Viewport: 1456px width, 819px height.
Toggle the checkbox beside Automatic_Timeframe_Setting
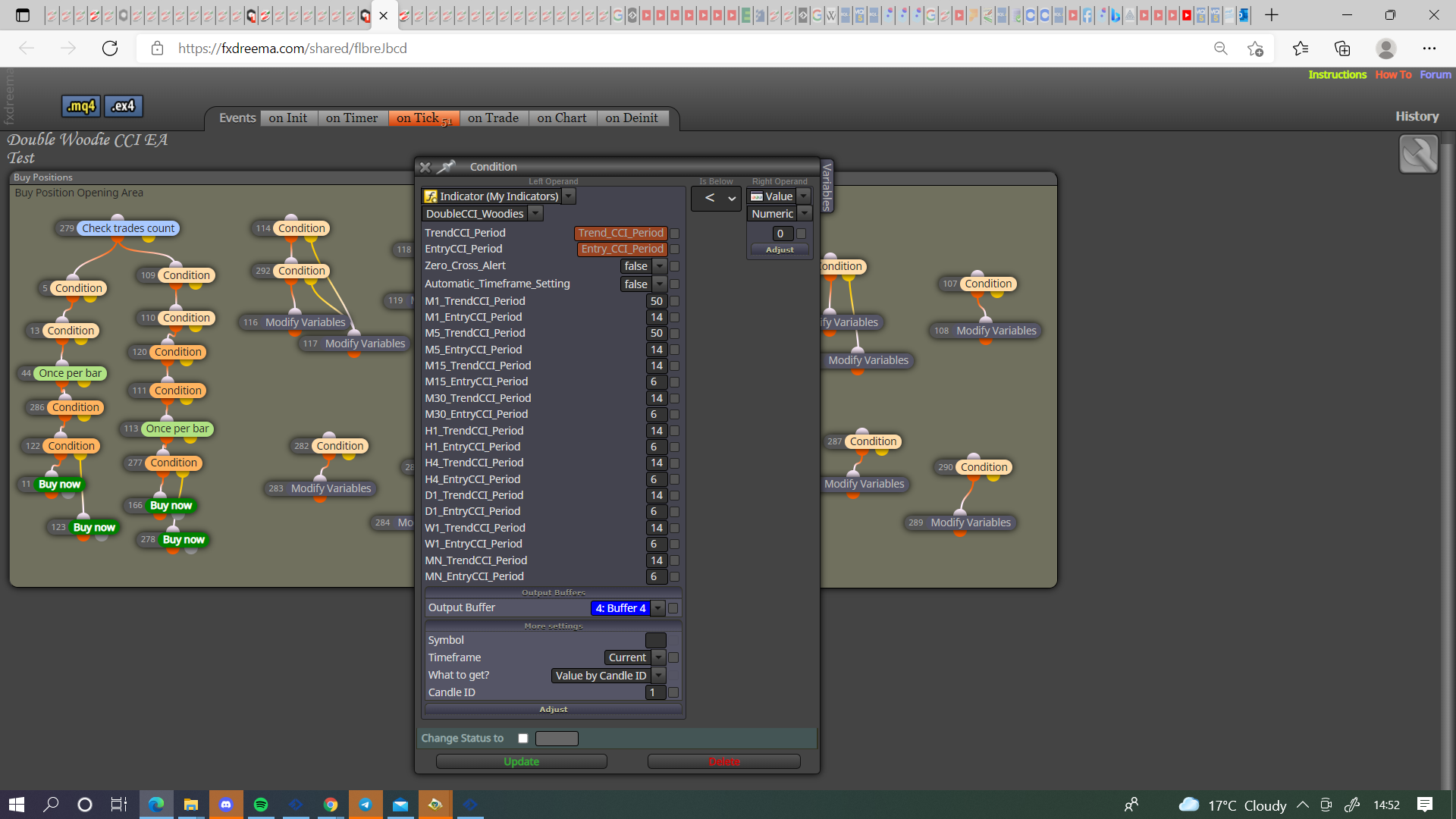(674, 284)
